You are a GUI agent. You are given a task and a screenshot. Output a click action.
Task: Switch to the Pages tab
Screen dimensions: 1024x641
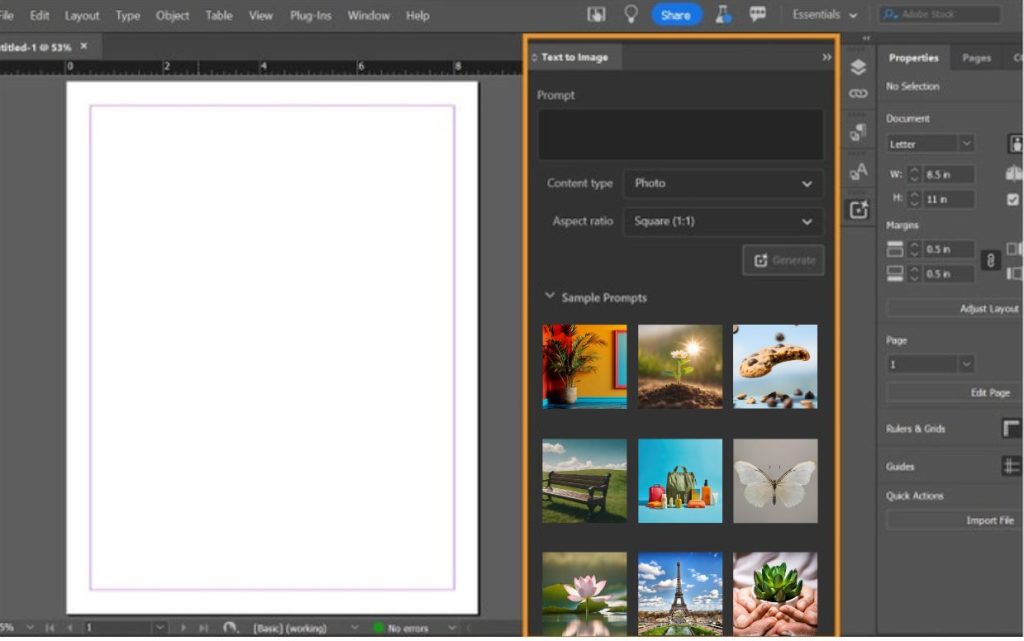pos(976,58)
